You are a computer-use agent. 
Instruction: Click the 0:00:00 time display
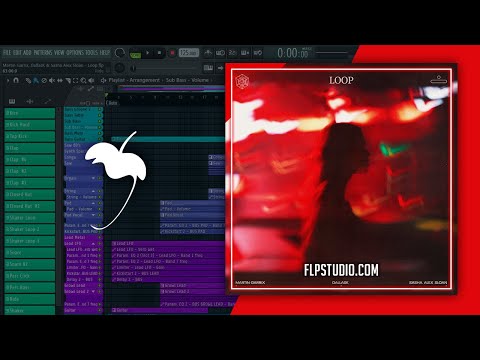click(293, 53)
